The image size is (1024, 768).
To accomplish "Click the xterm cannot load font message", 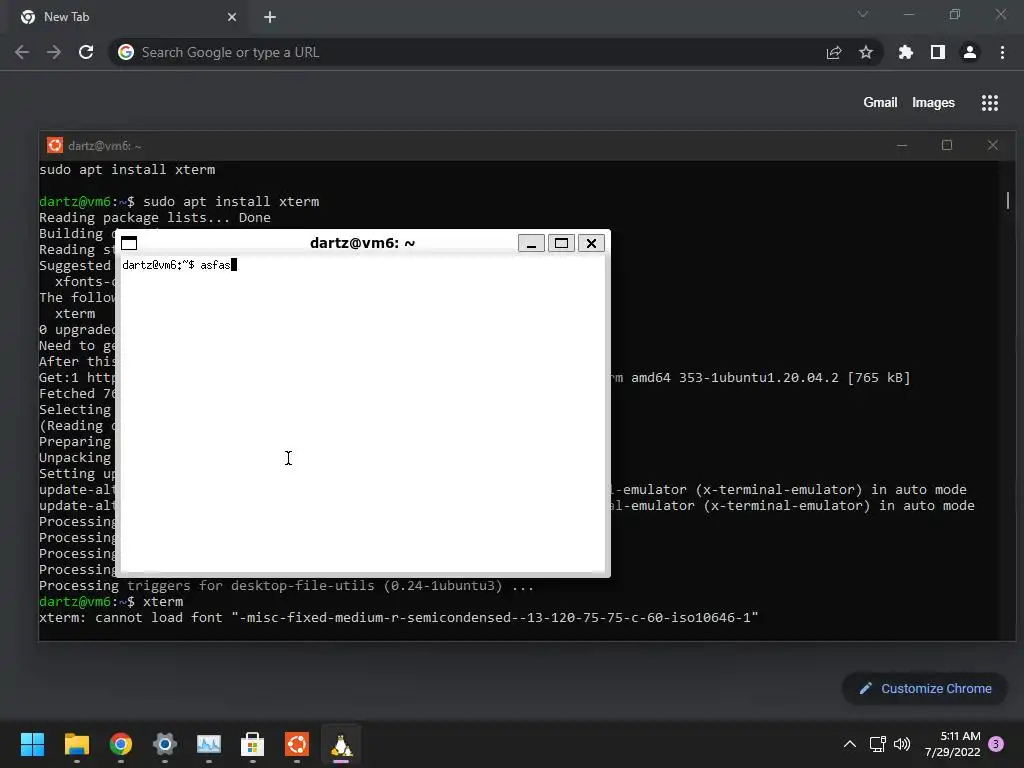I will [398, 617].
